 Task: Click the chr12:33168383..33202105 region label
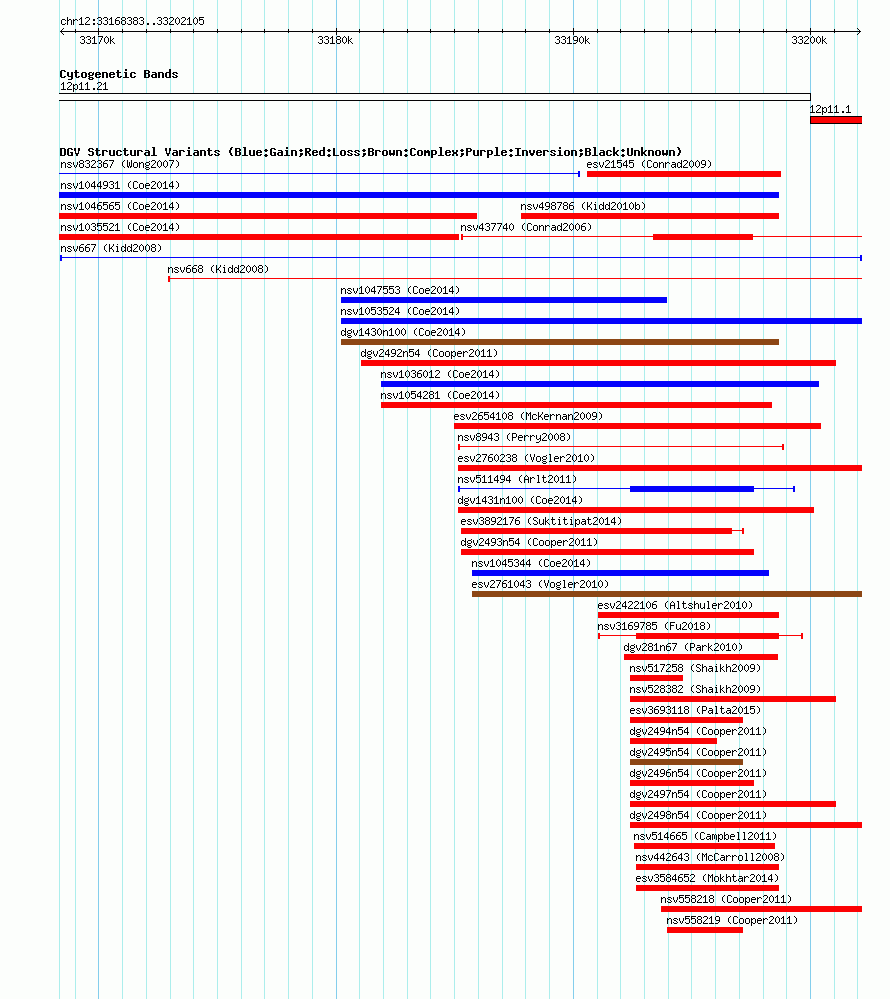click(x=133, y=21)
